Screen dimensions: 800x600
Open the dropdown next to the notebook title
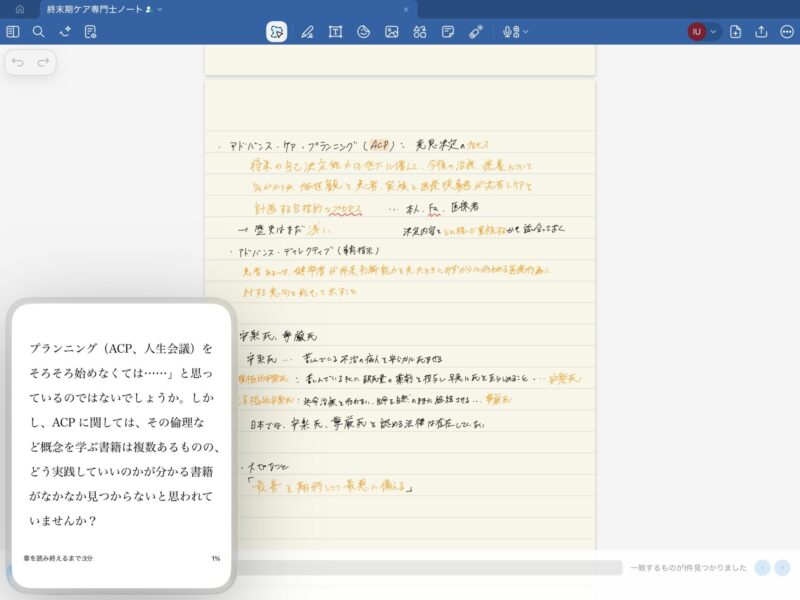point(160,9)
